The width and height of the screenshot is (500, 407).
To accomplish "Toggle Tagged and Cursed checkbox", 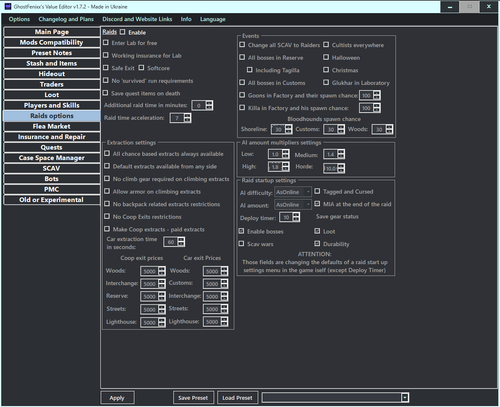I will (317, 191).
